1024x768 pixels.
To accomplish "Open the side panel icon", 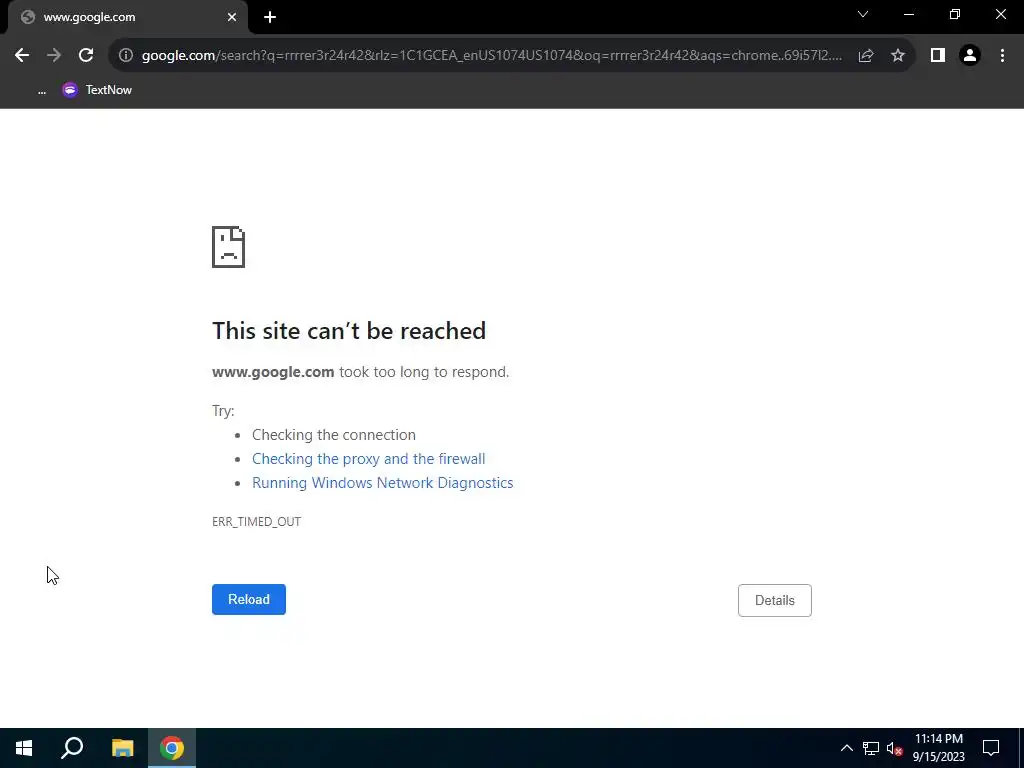I will (938, 56).
